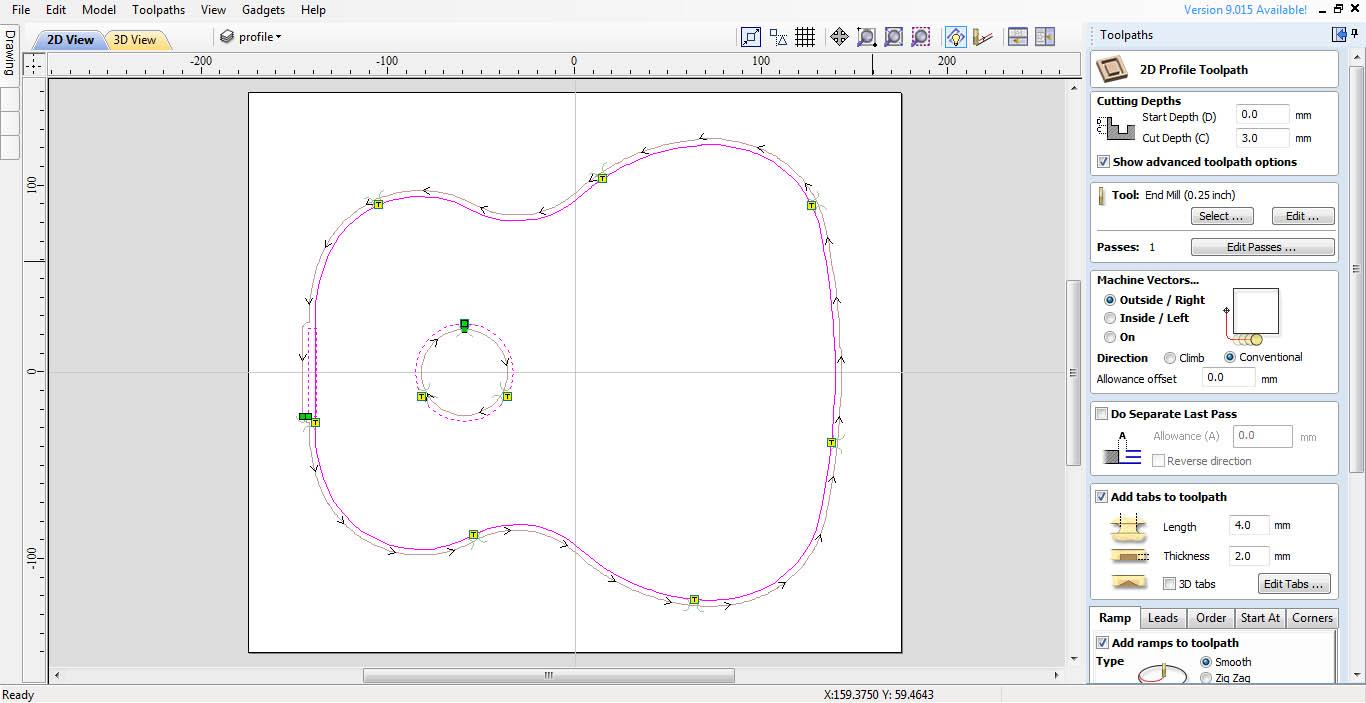Click the pin icon on Toolpaths panel
This screenshot has height=703, width=1366.
click(x=1354, y=34)
